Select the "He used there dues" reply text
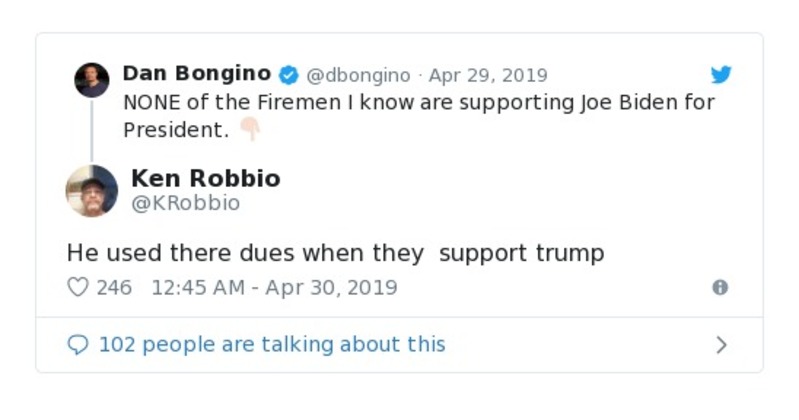This screenshot has height=420, width=799. pos(335,253)
